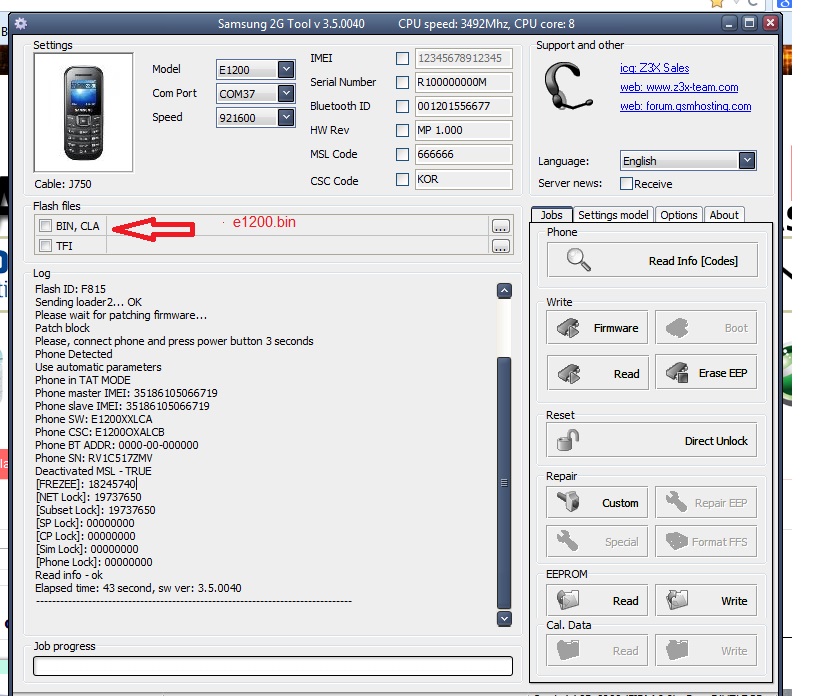This screenshot has width=814, height=696.
Task: Open web: forum.gsmhosting.com link
Action: 685,106
